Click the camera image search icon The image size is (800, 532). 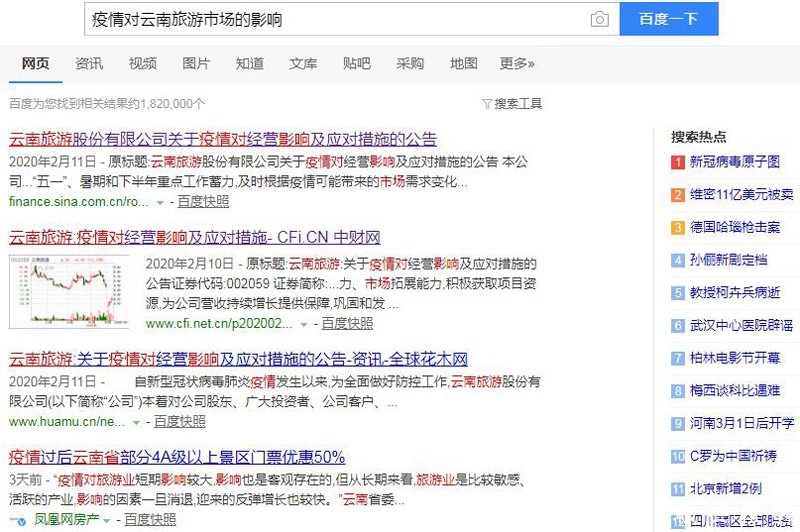tap(599, 19)
